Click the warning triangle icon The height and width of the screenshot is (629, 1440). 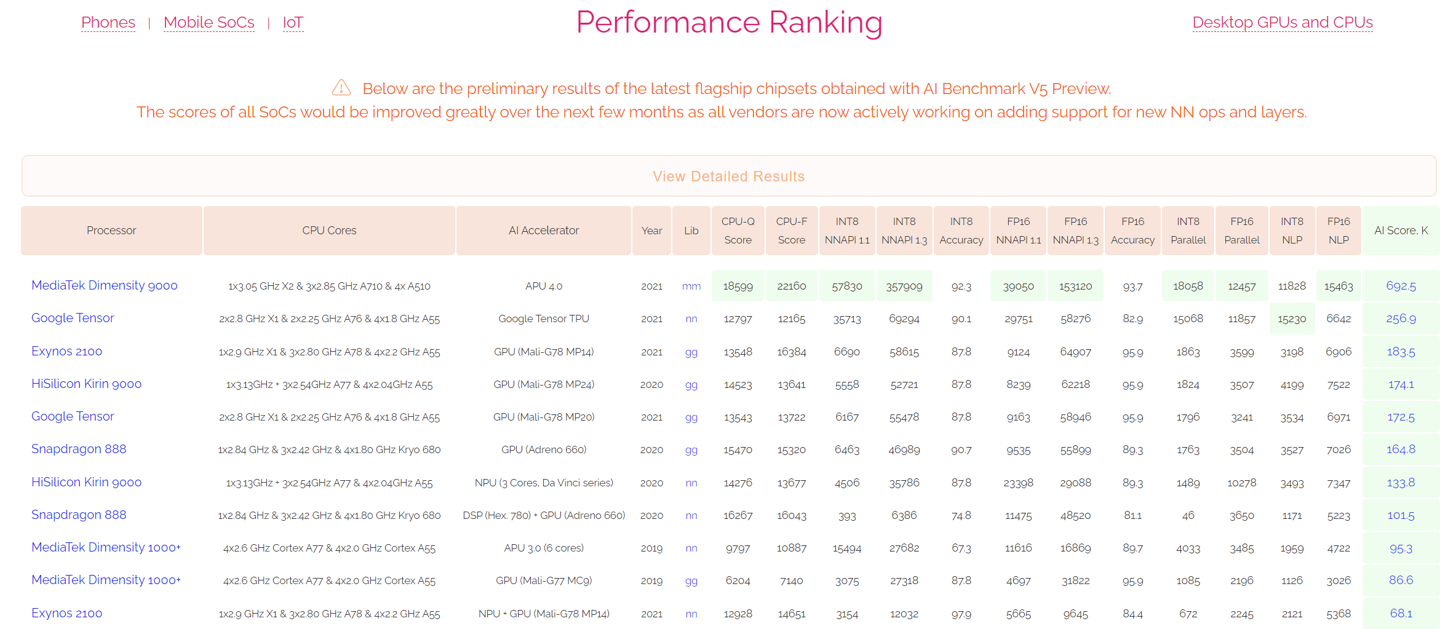341,88
